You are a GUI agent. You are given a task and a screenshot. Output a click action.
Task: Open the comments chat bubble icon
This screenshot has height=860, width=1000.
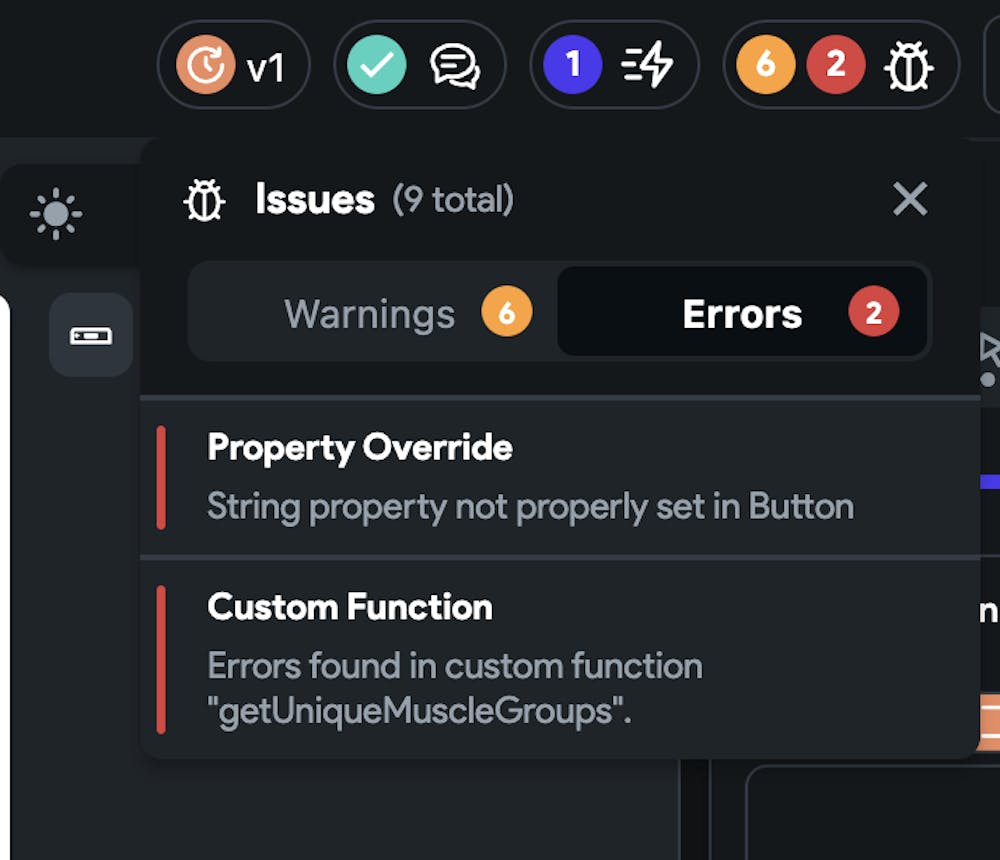point(455,66)
